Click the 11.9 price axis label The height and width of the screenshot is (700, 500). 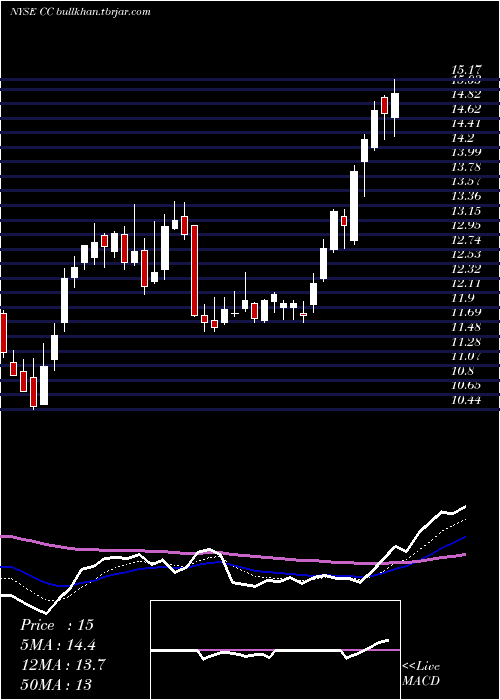tap(462, 298)
